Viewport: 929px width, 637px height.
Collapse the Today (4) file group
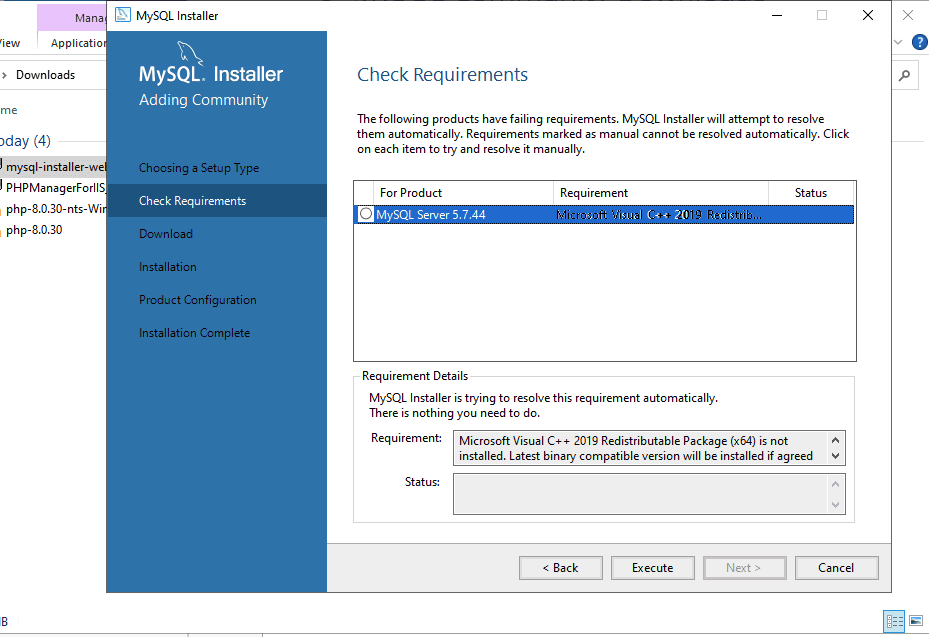[25, 141]
